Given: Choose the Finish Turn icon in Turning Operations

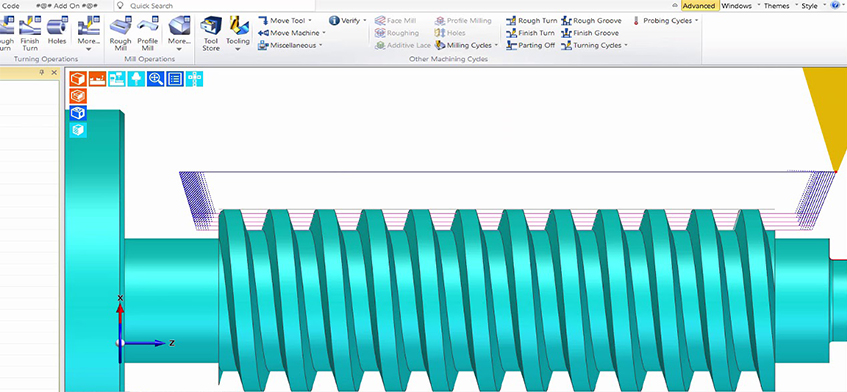Looking at the screenshot, I should [x=30, y=34].
